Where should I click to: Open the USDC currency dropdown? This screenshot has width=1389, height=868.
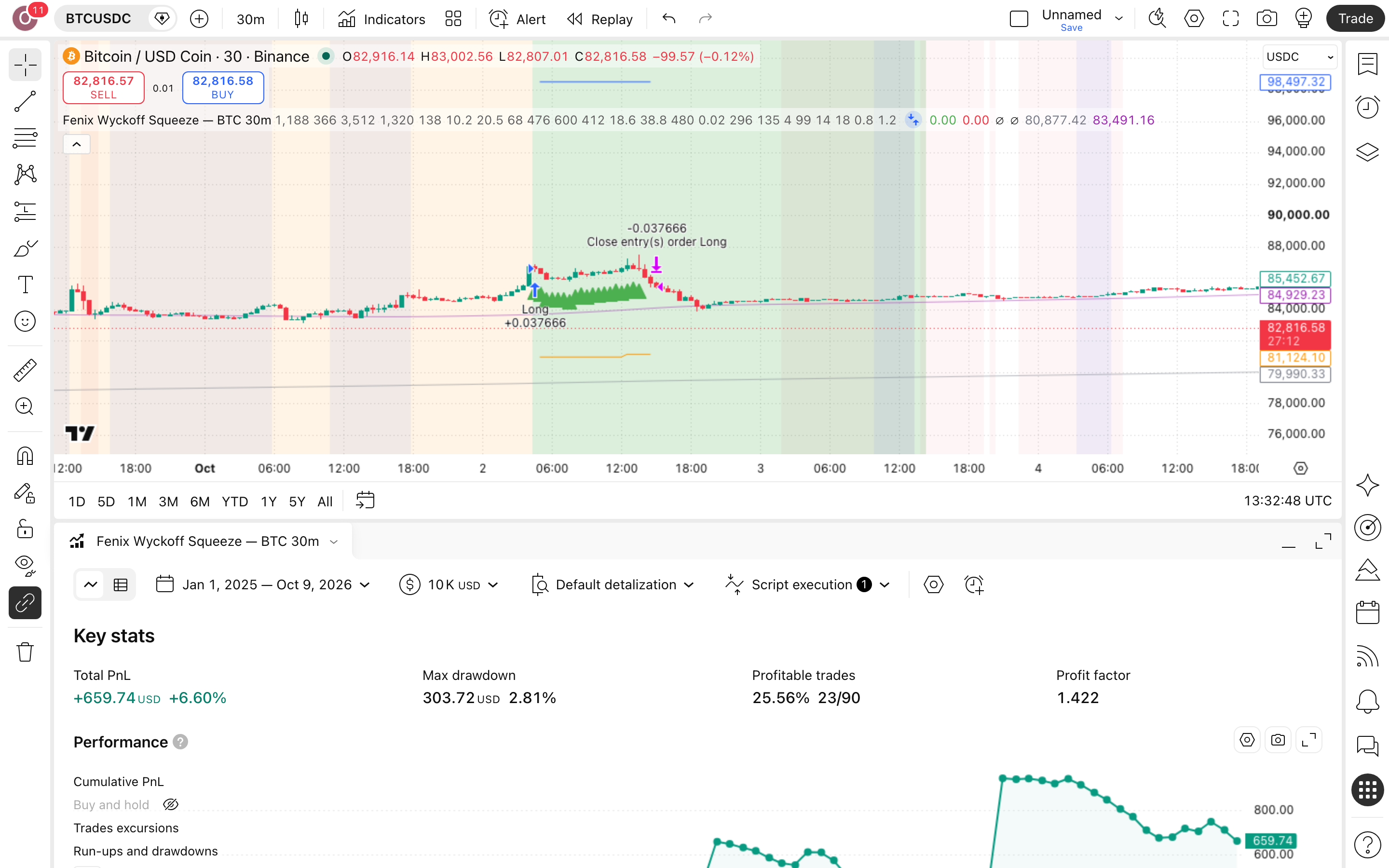click(1299, 57)
